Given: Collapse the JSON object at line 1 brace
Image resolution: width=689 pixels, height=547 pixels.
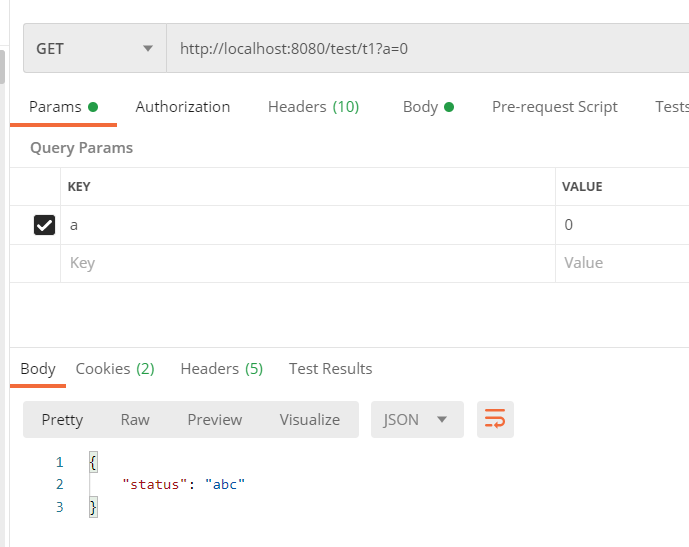Looking at the screenshot, I should coord(93,462).
